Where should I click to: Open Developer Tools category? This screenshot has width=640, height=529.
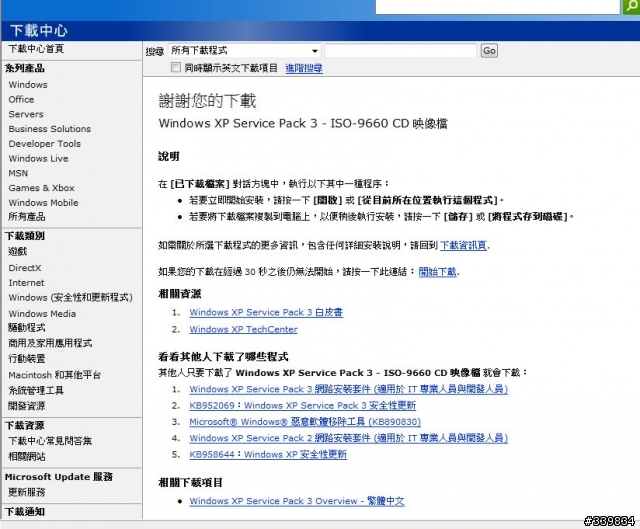coord(45,144)
